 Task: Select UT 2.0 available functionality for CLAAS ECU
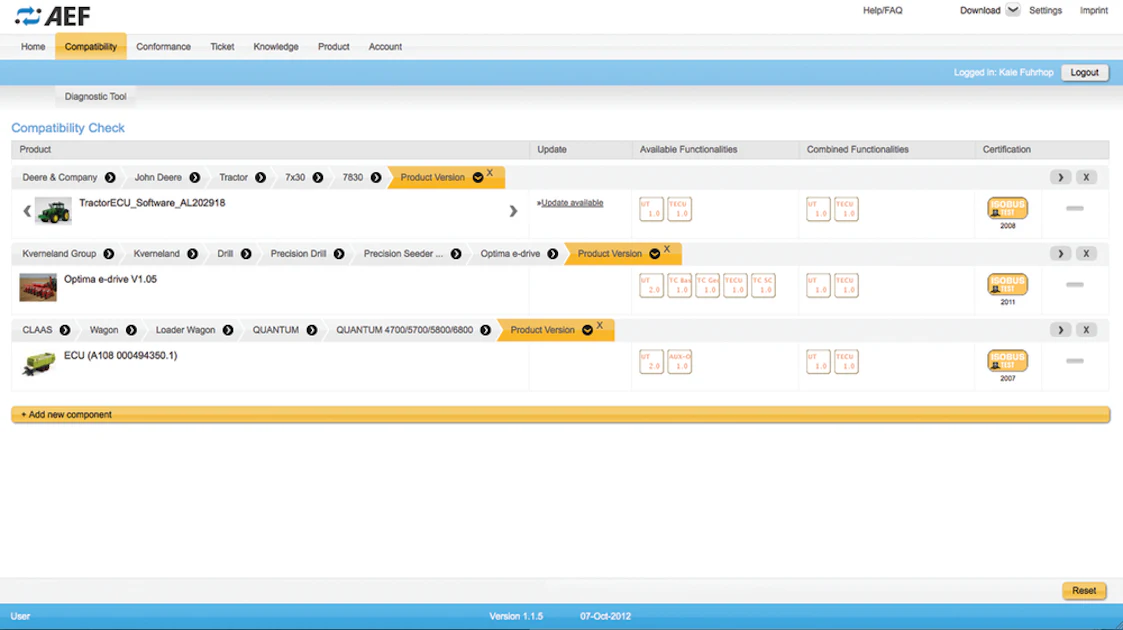651,362
